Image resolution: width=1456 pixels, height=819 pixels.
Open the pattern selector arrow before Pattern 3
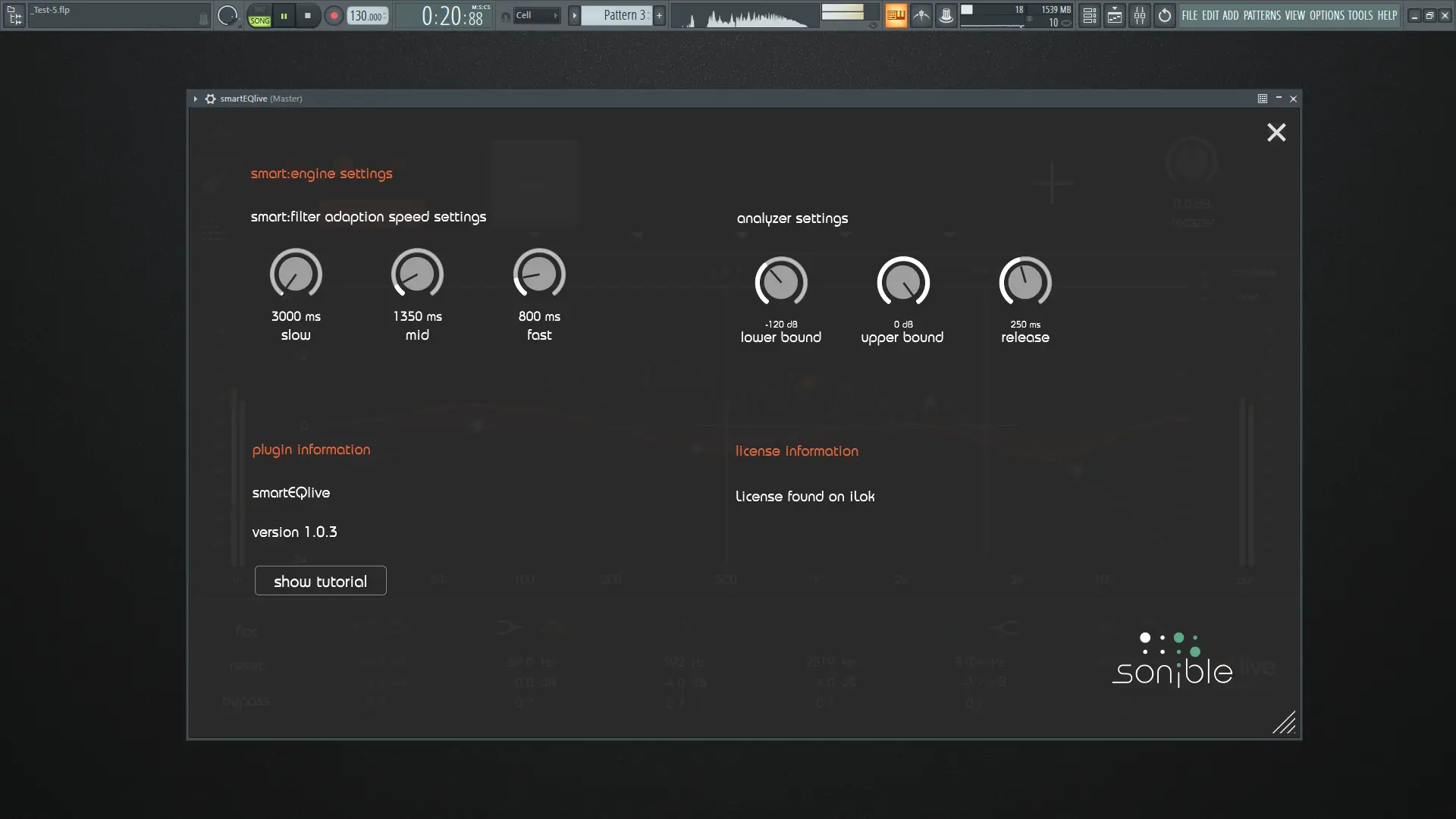574,15
